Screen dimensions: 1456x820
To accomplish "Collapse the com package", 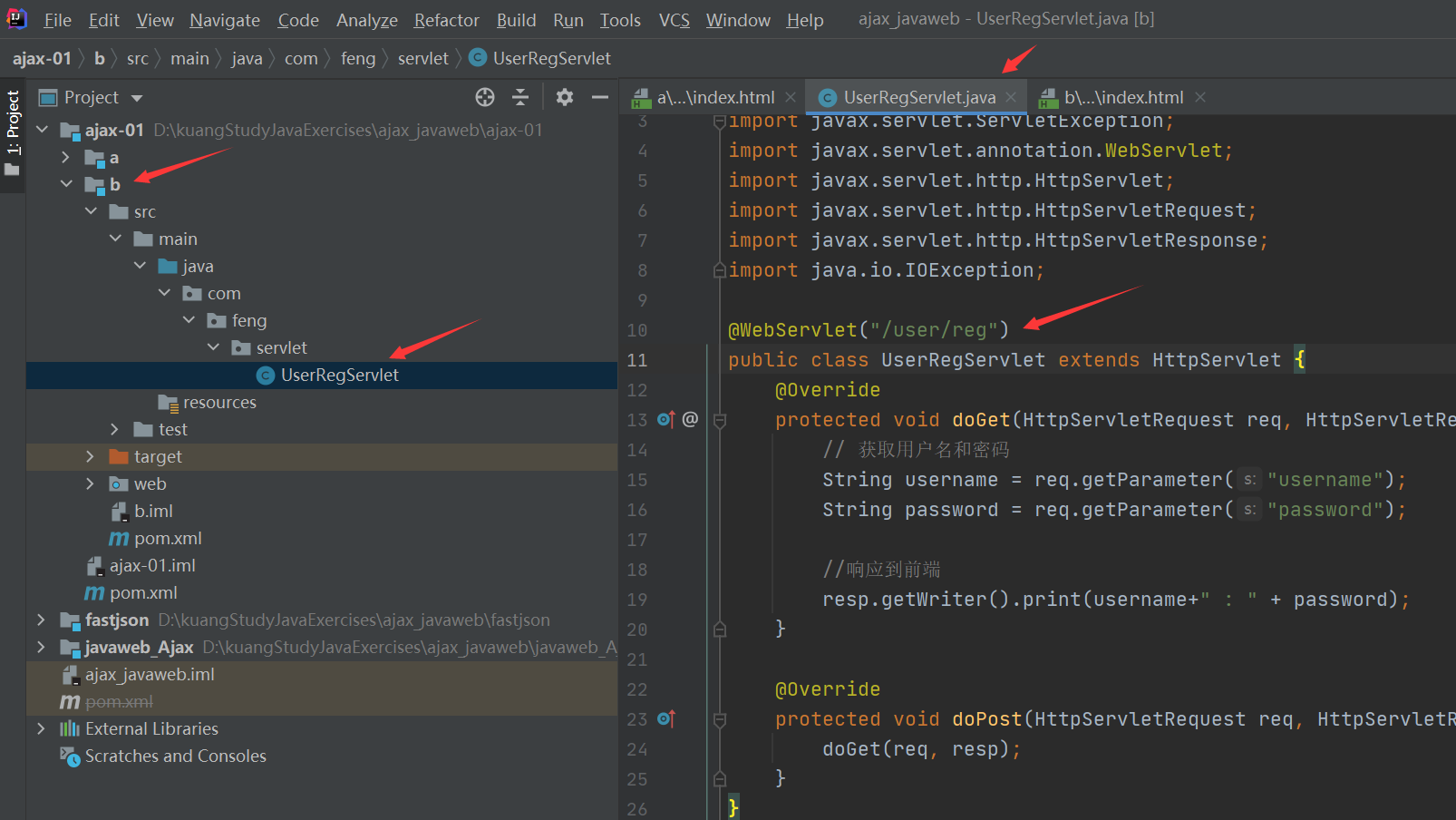I will point(164,293).
